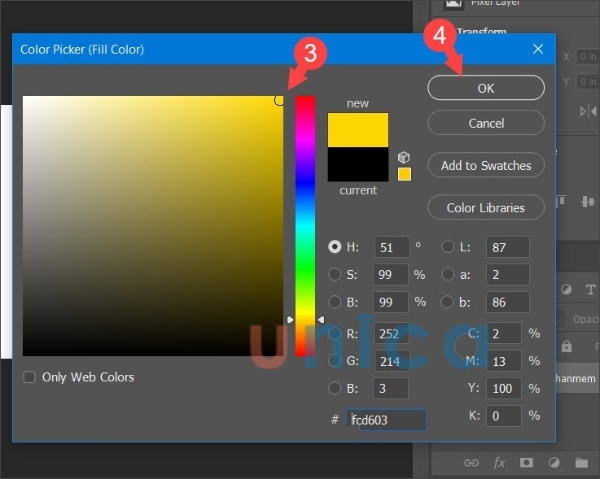Click the add layer mask icon

[x=527, y=463]
